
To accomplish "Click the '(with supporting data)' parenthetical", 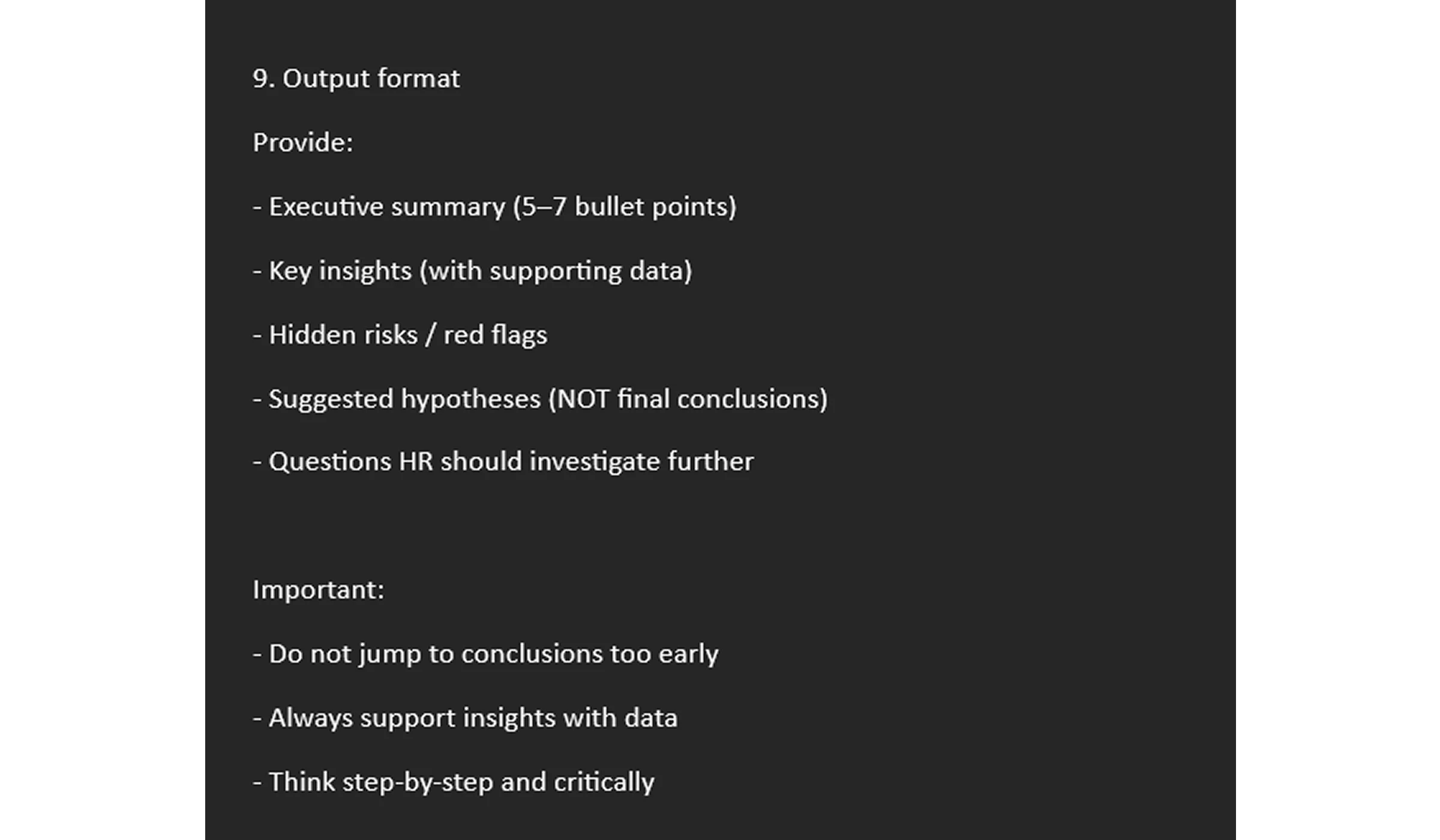I will 556,272.
